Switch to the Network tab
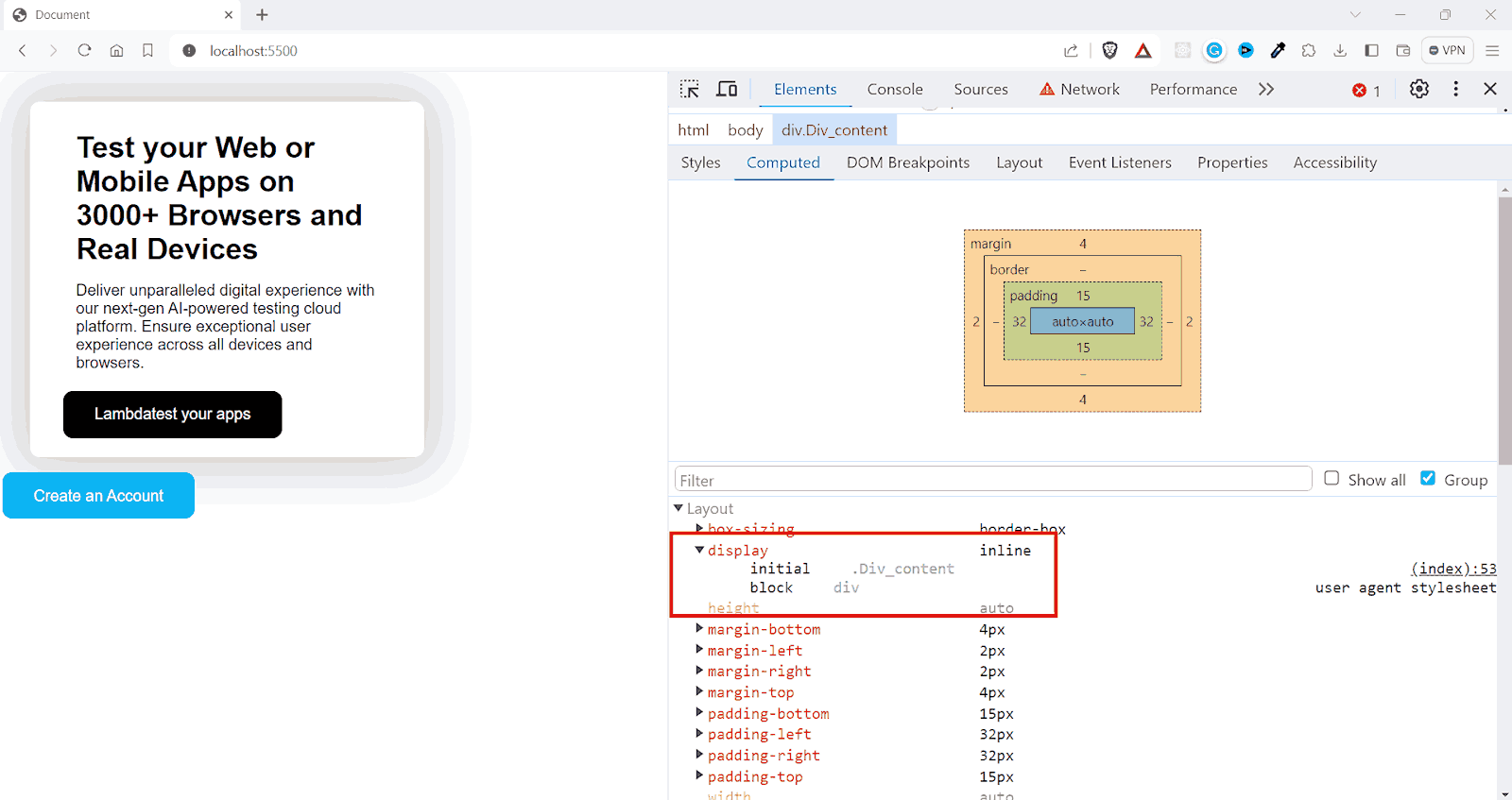Viewport: 1512px width, 800px height. [x=1079, y=89]
